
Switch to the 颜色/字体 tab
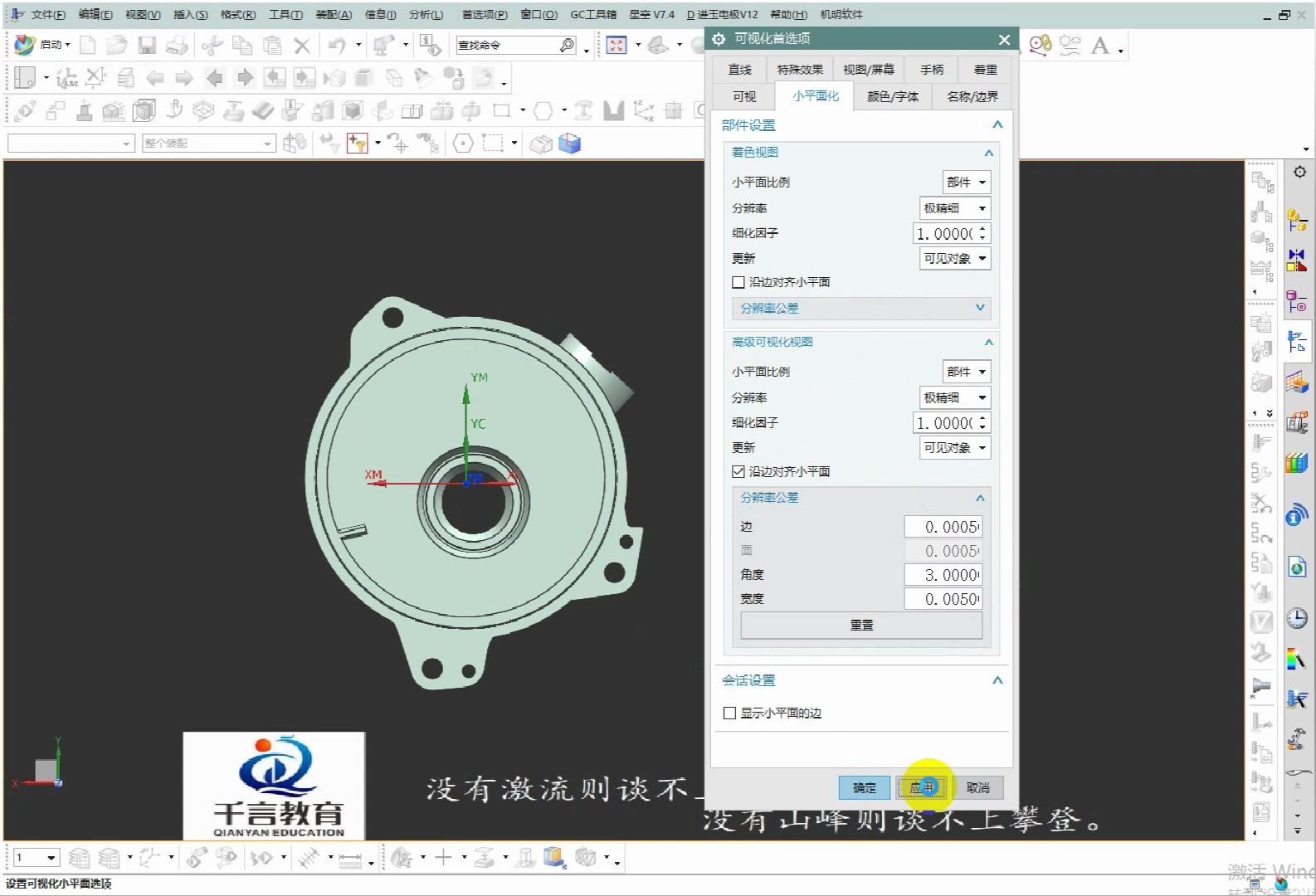893,96
